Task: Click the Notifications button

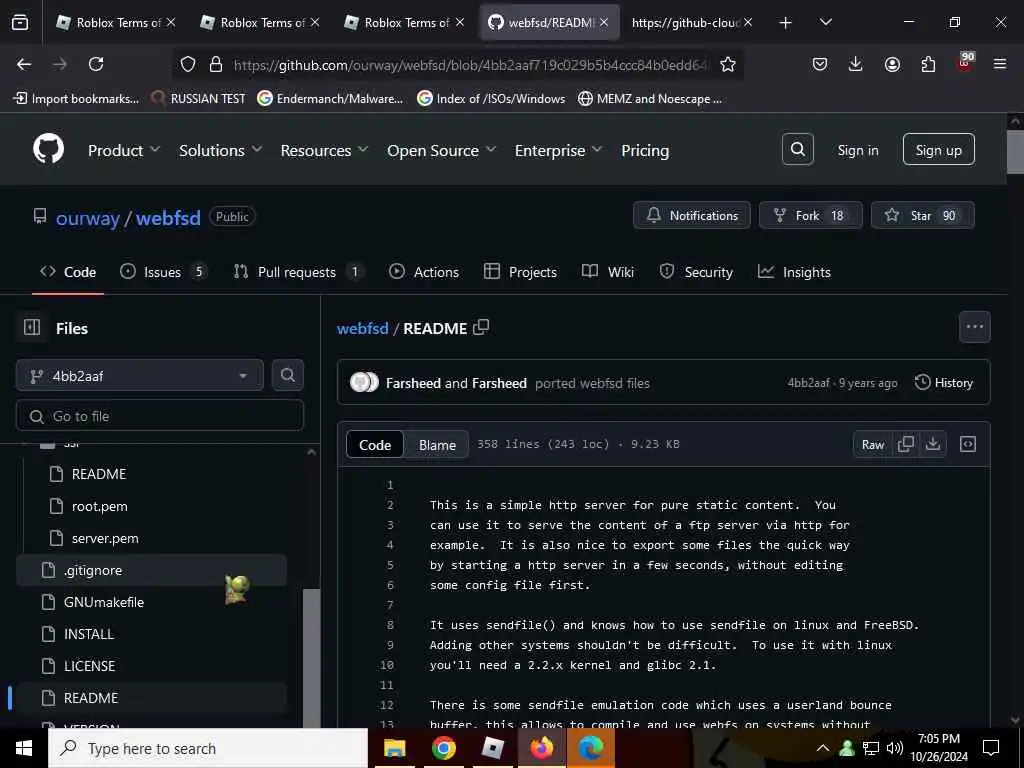Action: point(692,216)
